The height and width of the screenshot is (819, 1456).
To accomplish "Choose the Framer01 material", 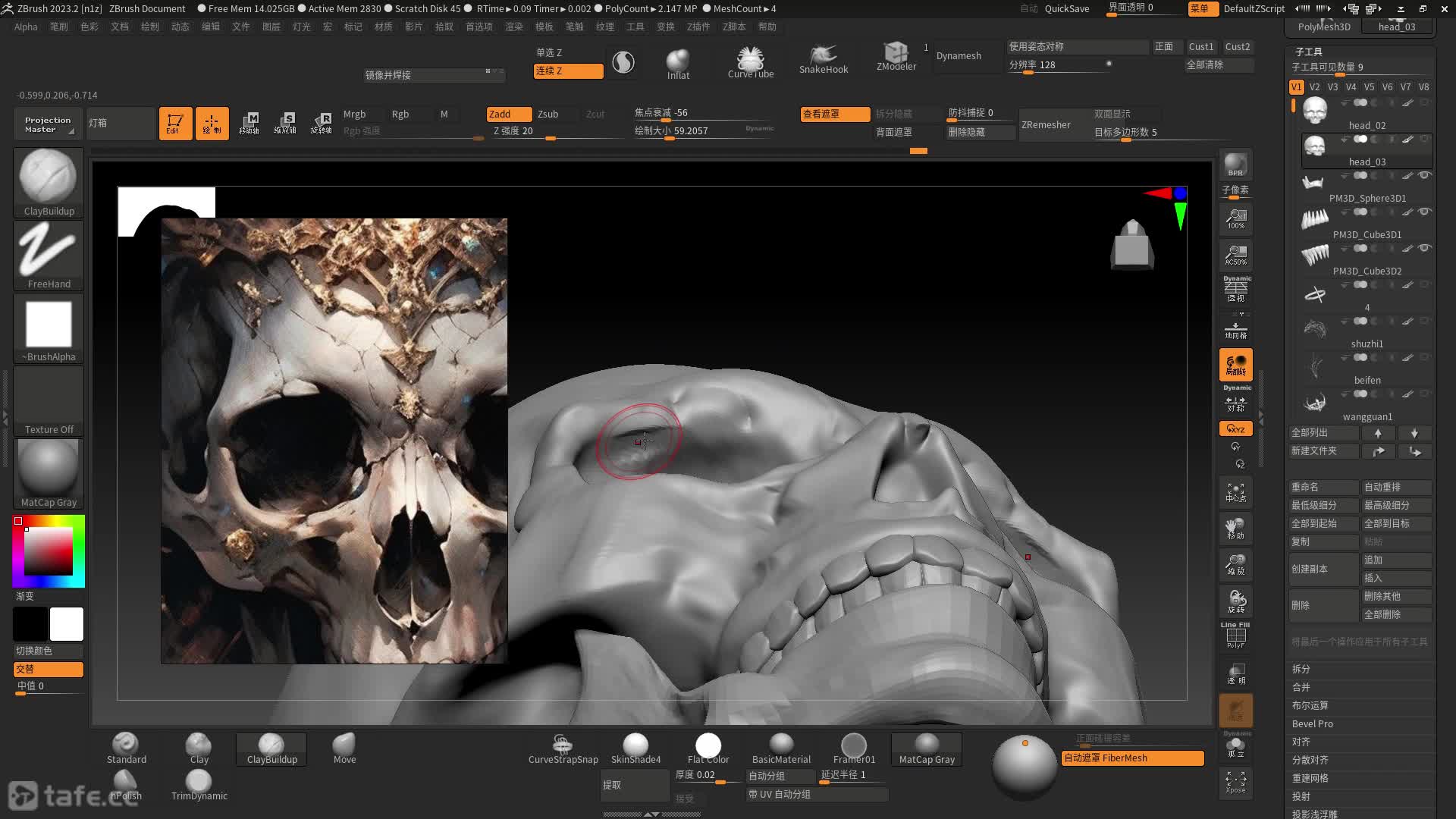I will 854,748.
